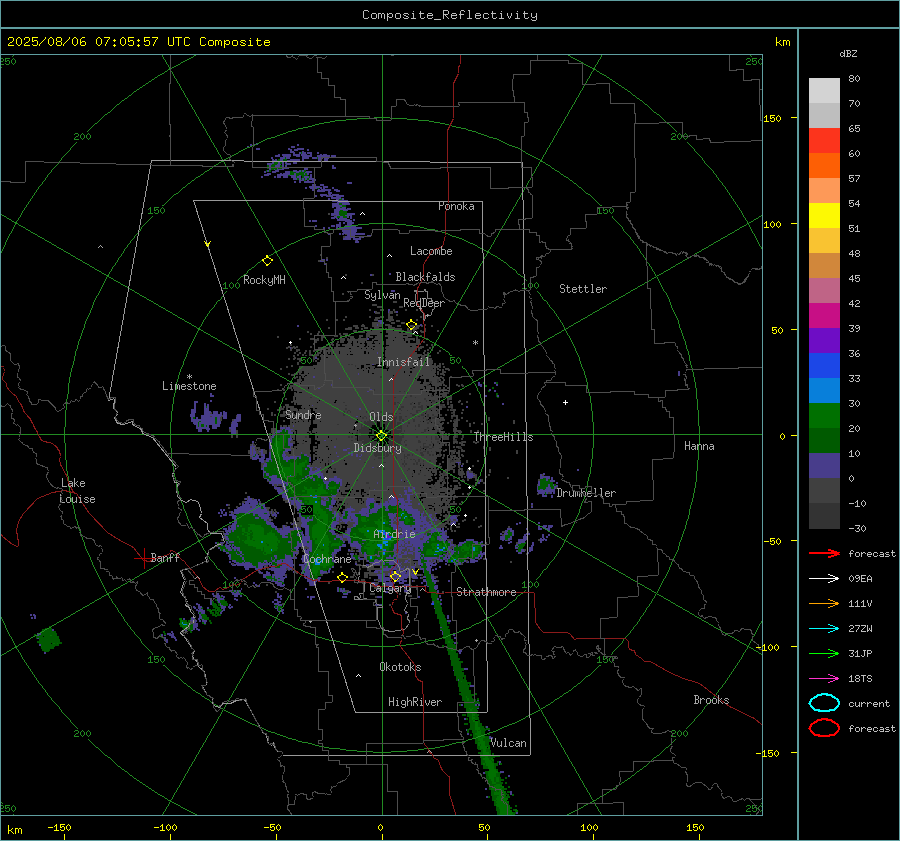Click the Brooks city label
The image size is (900, 841).
click(x=711, y=700)
